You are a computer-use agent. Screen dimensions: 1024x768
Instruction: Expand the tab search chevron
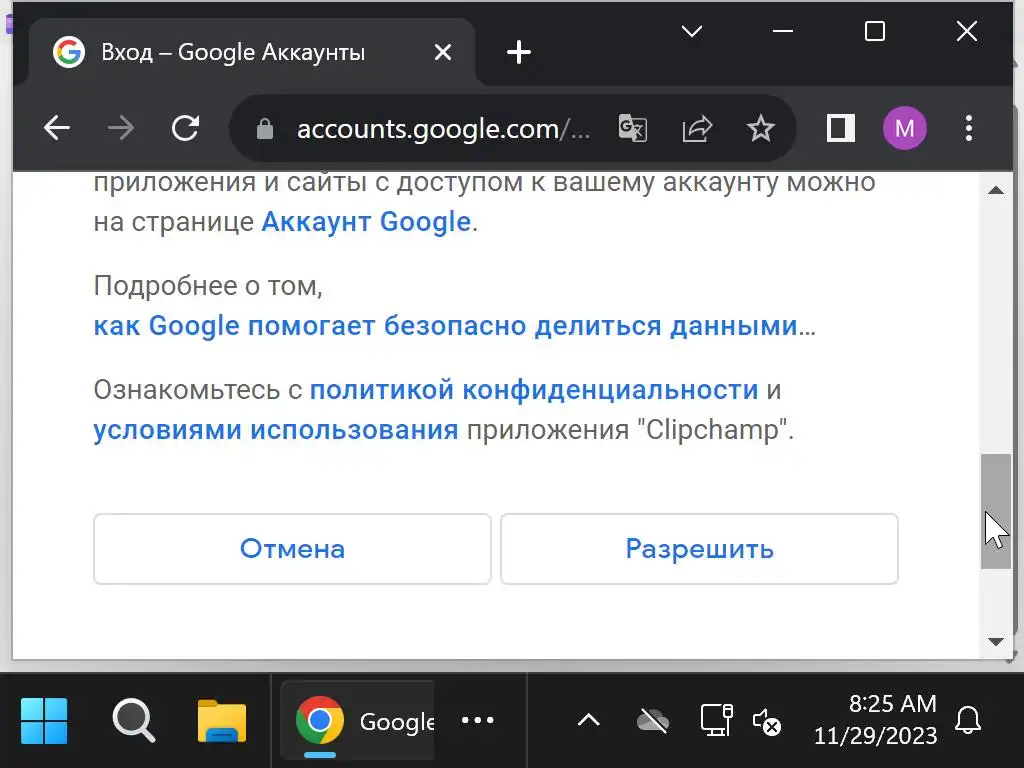point(691,32)
